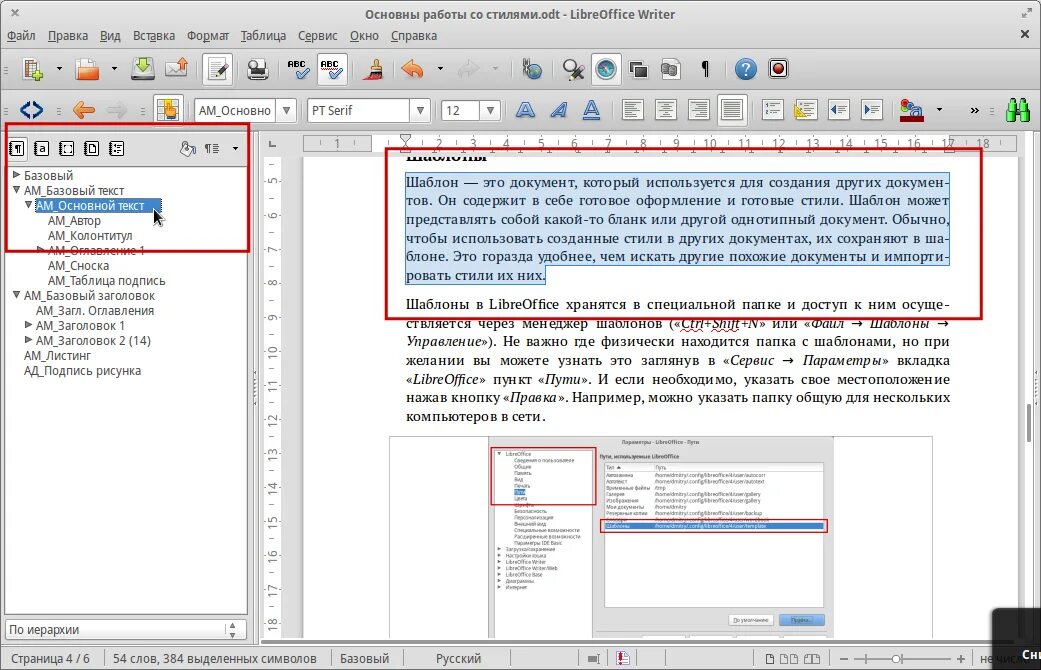Open the По иерархии filter dropdown
This screenshot has height=670, width=1041.
(125, 629)
